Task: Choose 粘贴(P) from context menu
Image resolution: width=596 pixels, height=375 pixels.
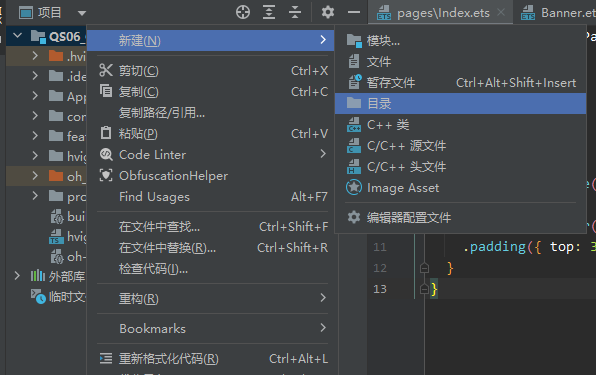Action: pyautogui.click(x=212, y=134)
